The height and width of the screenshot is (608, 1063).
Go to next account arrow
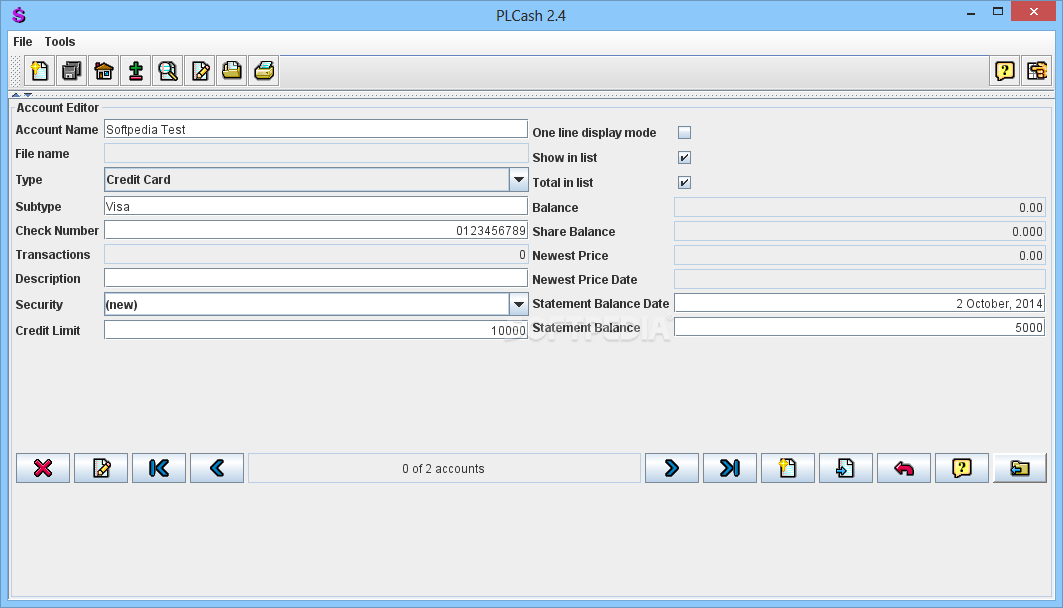coord(672,468)
